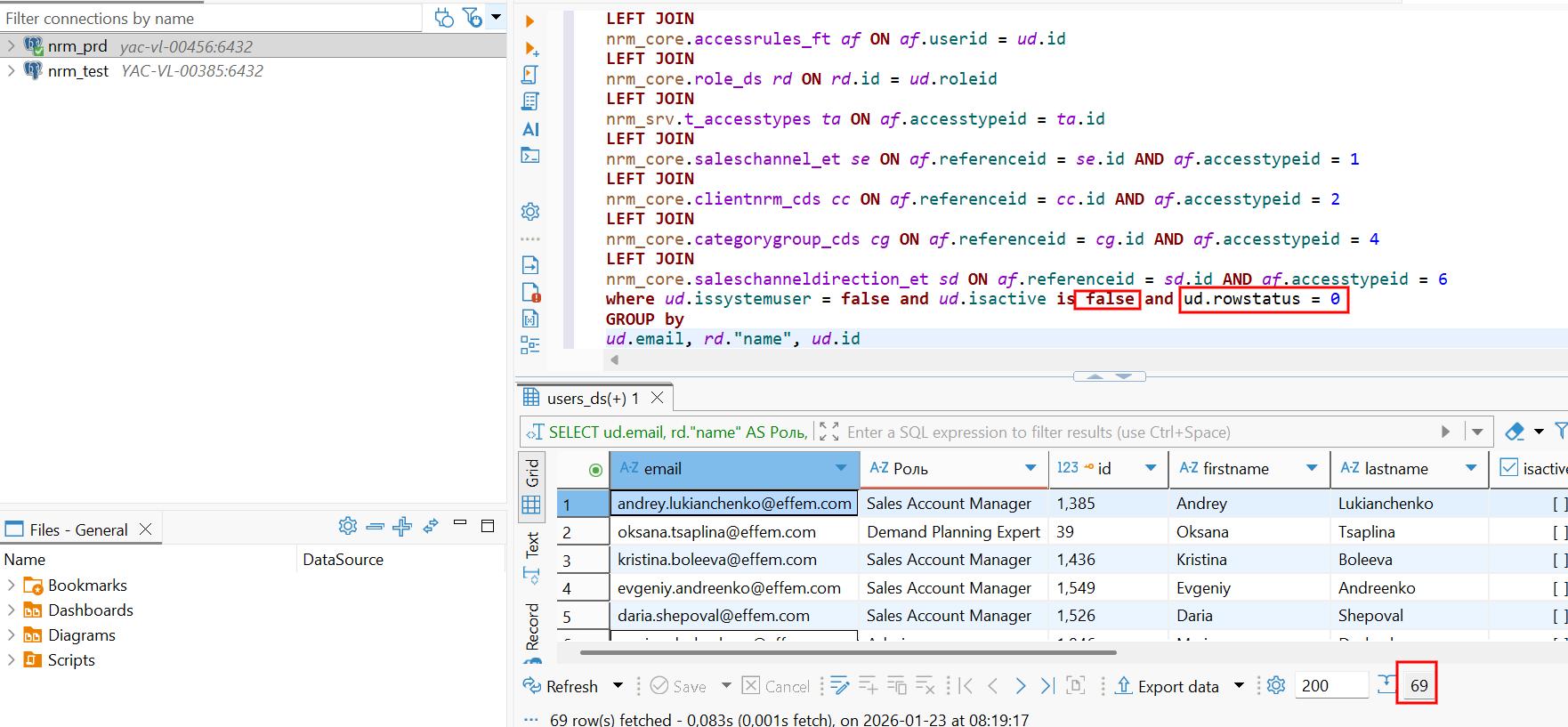Open the email column filter dropdown

click(x=841, y=468)
